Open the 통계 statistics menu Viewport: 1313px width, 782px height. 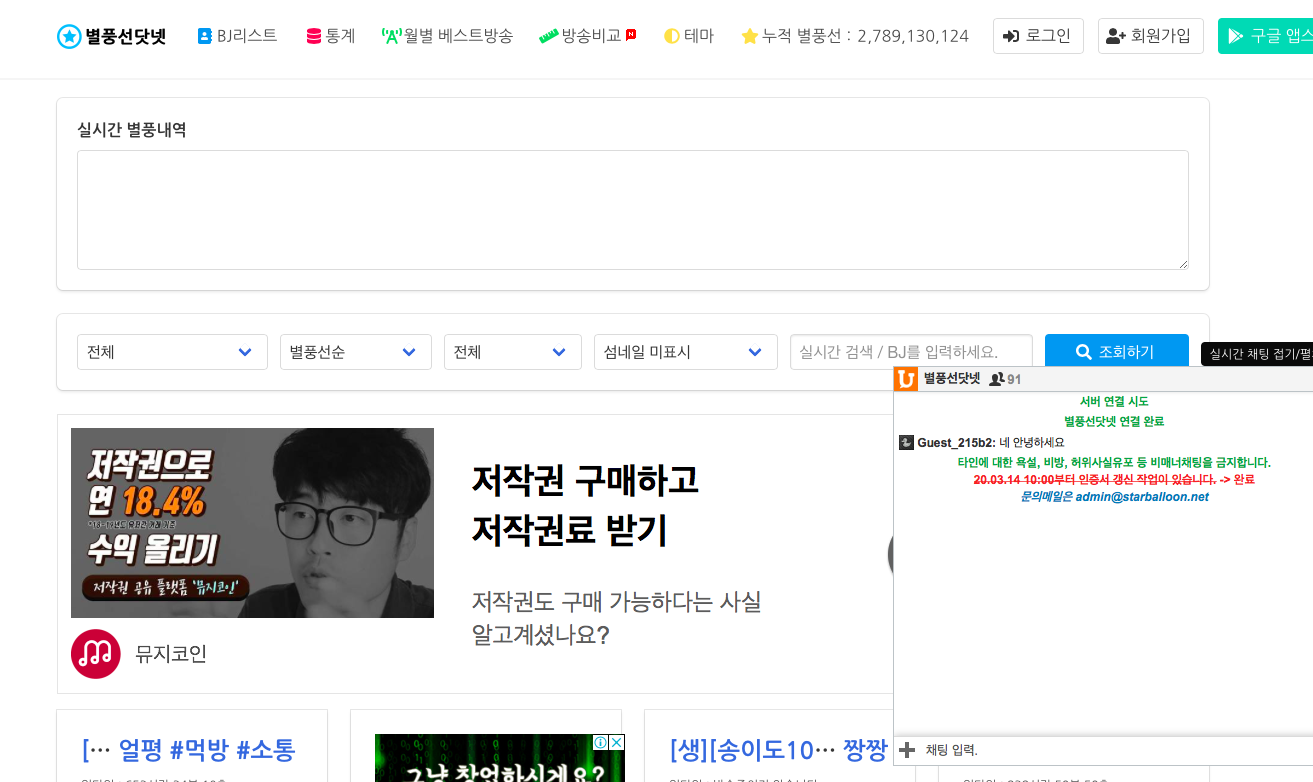(330, 36)
